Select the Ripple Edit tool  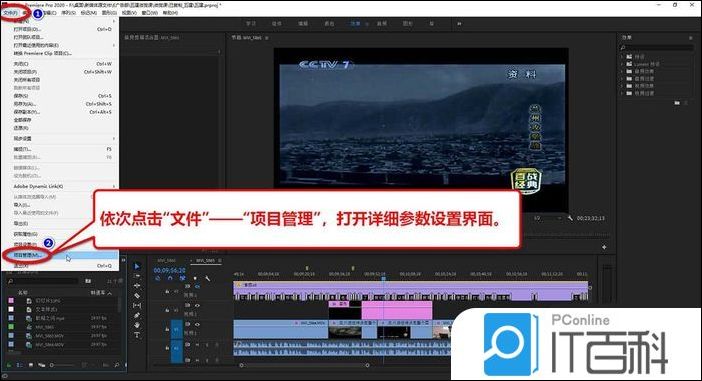tap(137, 286)
